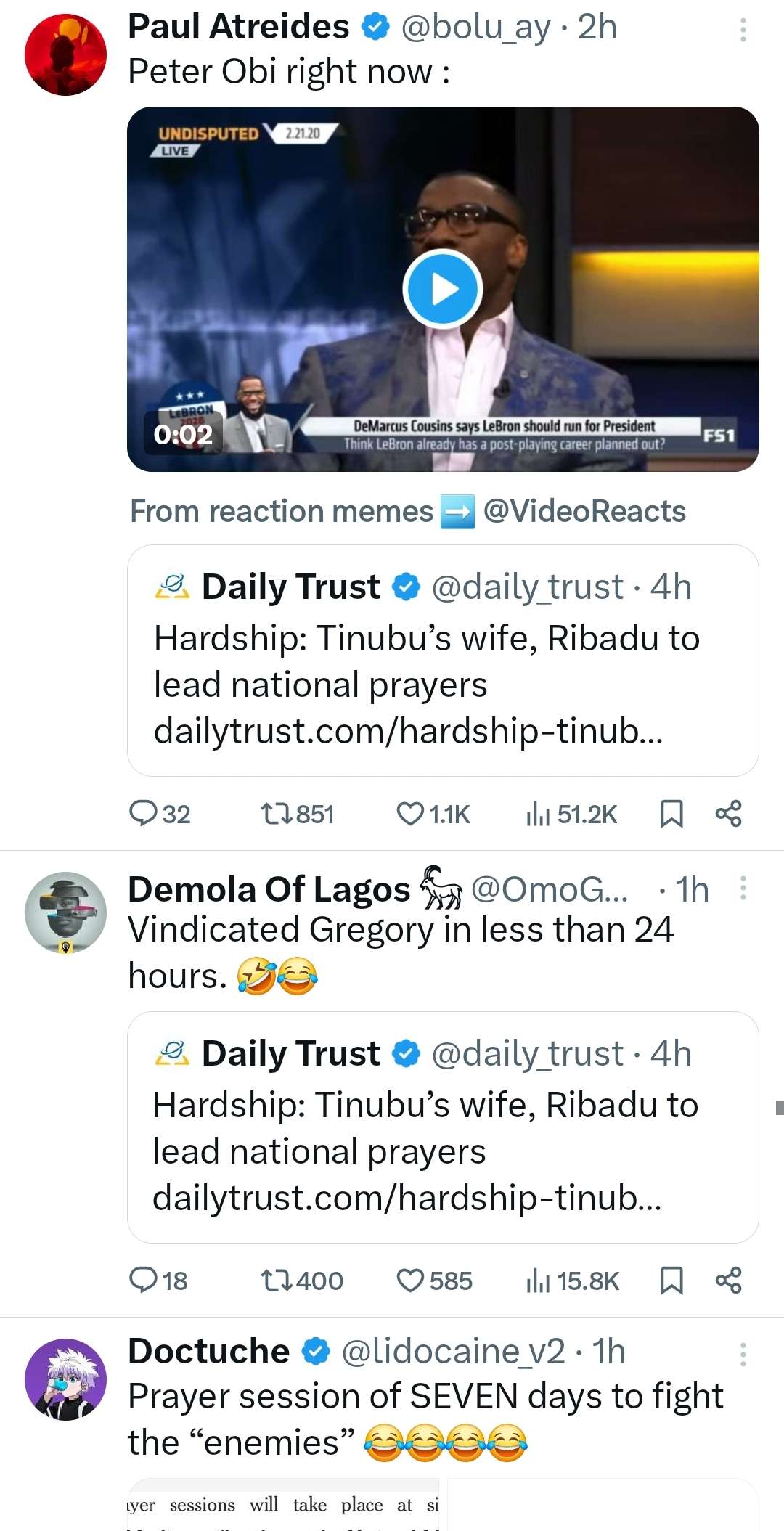
Task: Open Daily Trust quoted tweet under Paul Atreides
Action: (443, 661)
